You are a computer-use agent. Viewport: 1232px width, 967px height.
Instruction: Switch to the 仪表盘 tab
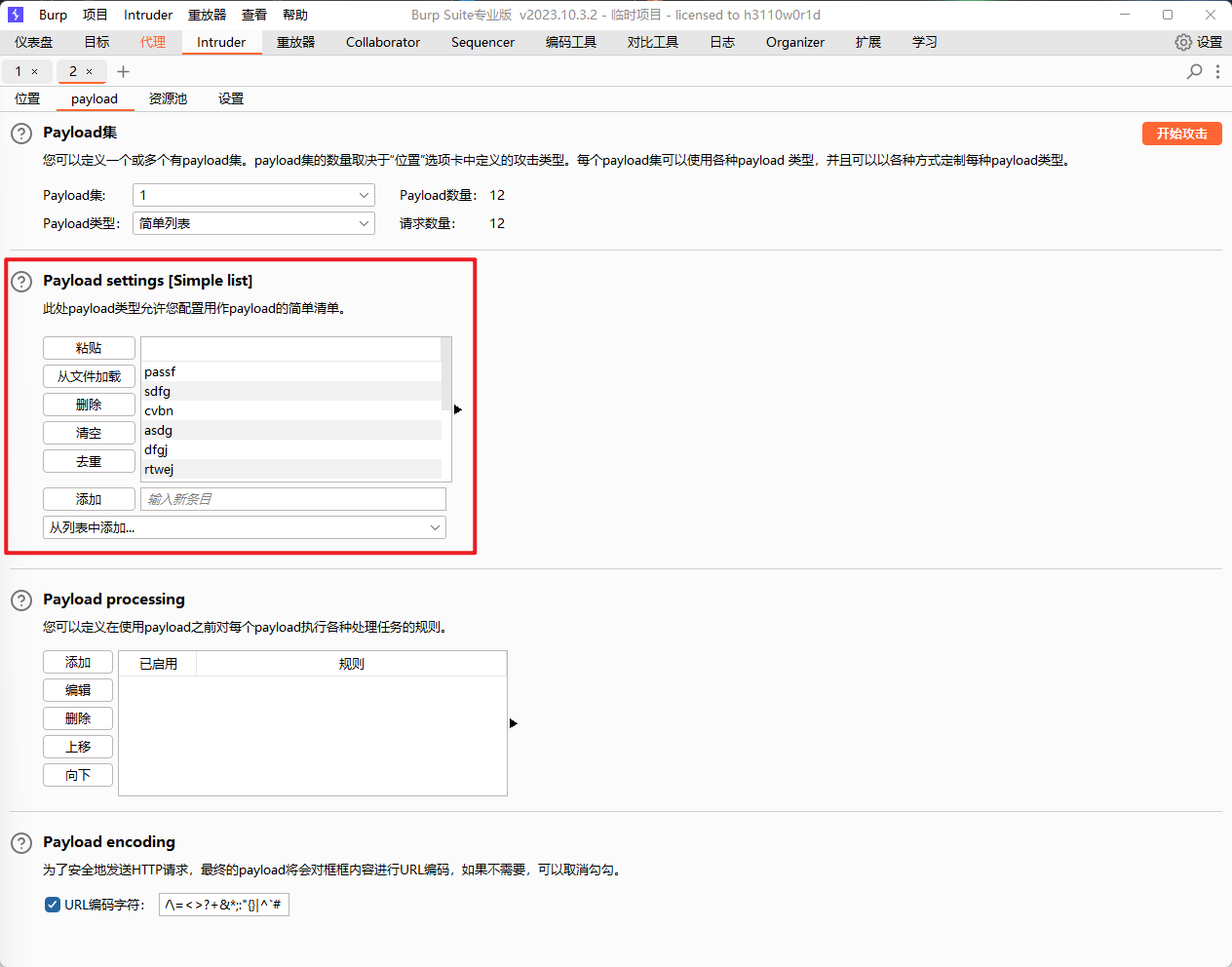coord(34,42)
